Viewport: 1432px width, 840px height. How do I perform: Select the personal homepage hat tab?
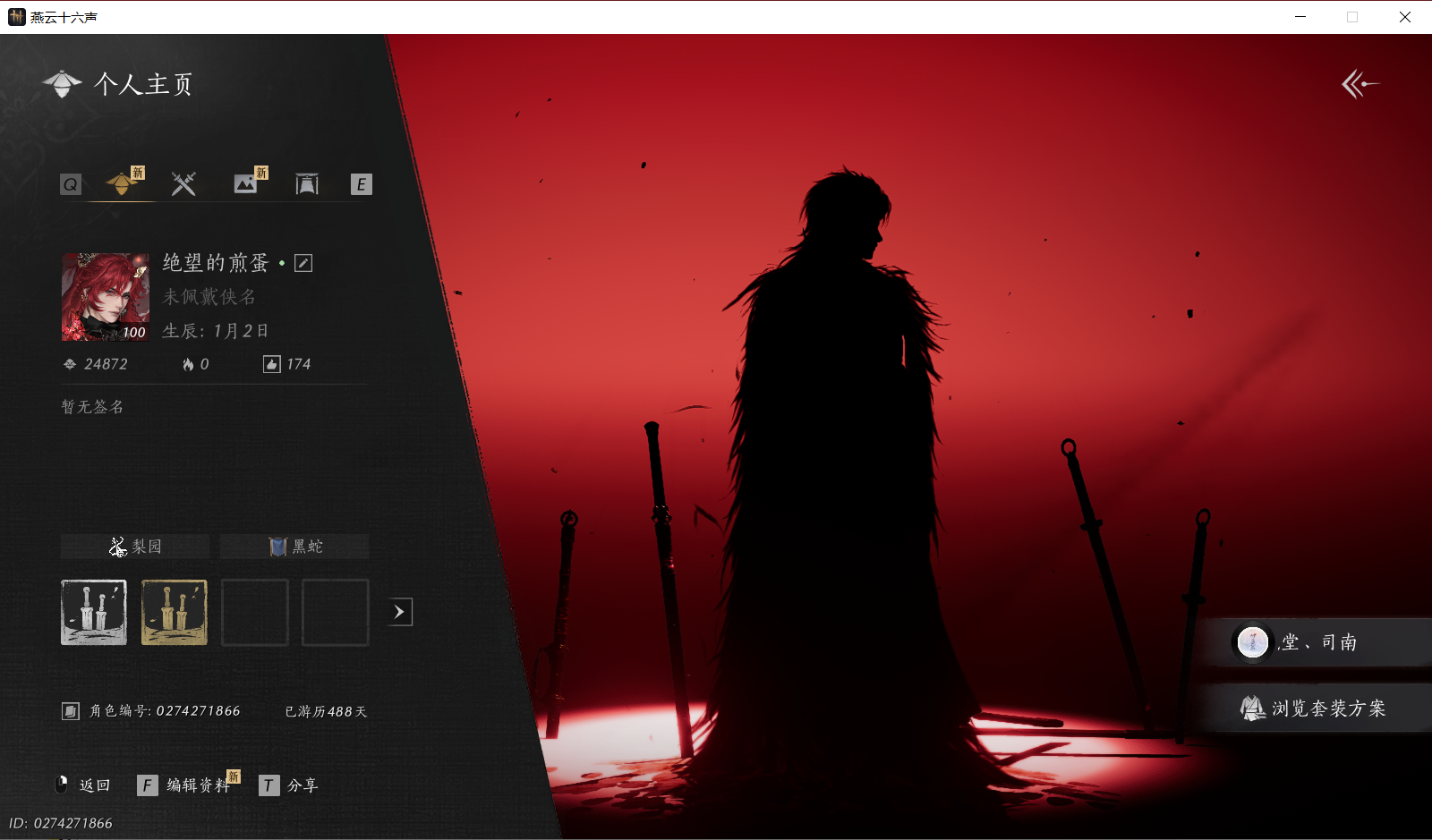point(121,184)
